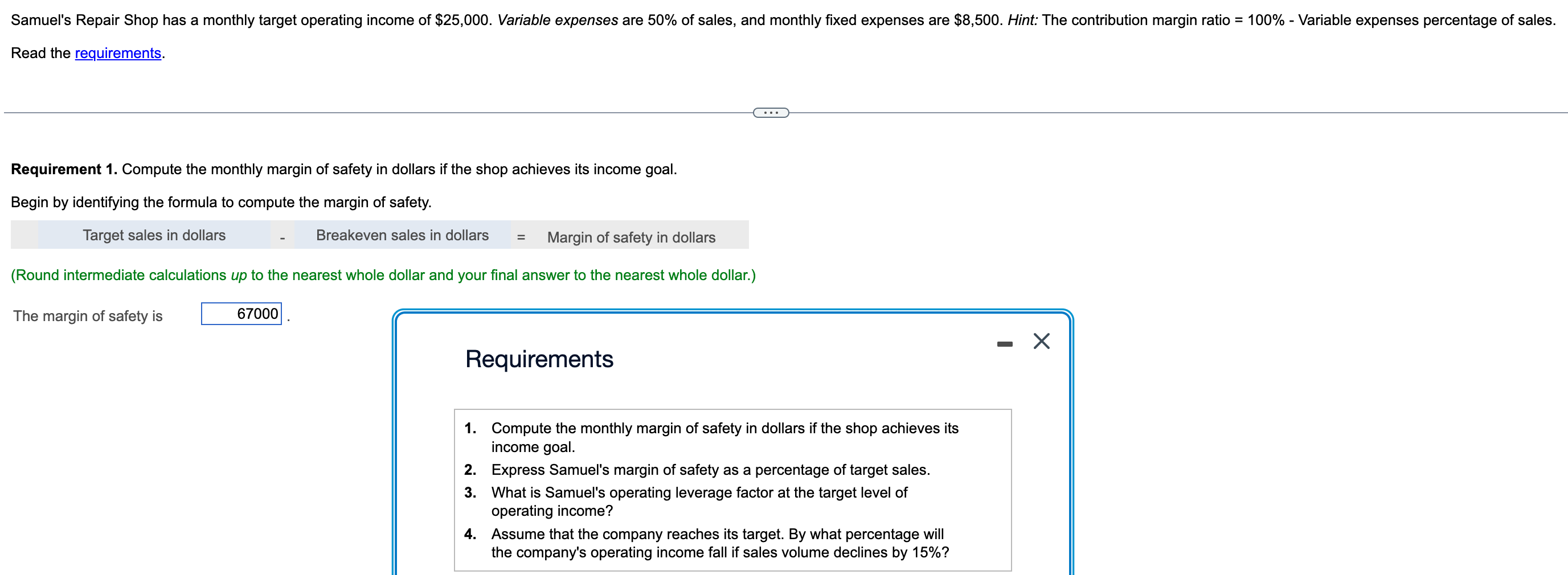1568x575 pixels.
Task: Click the horizontal divider line across the page
Action: tap(365, 113)
